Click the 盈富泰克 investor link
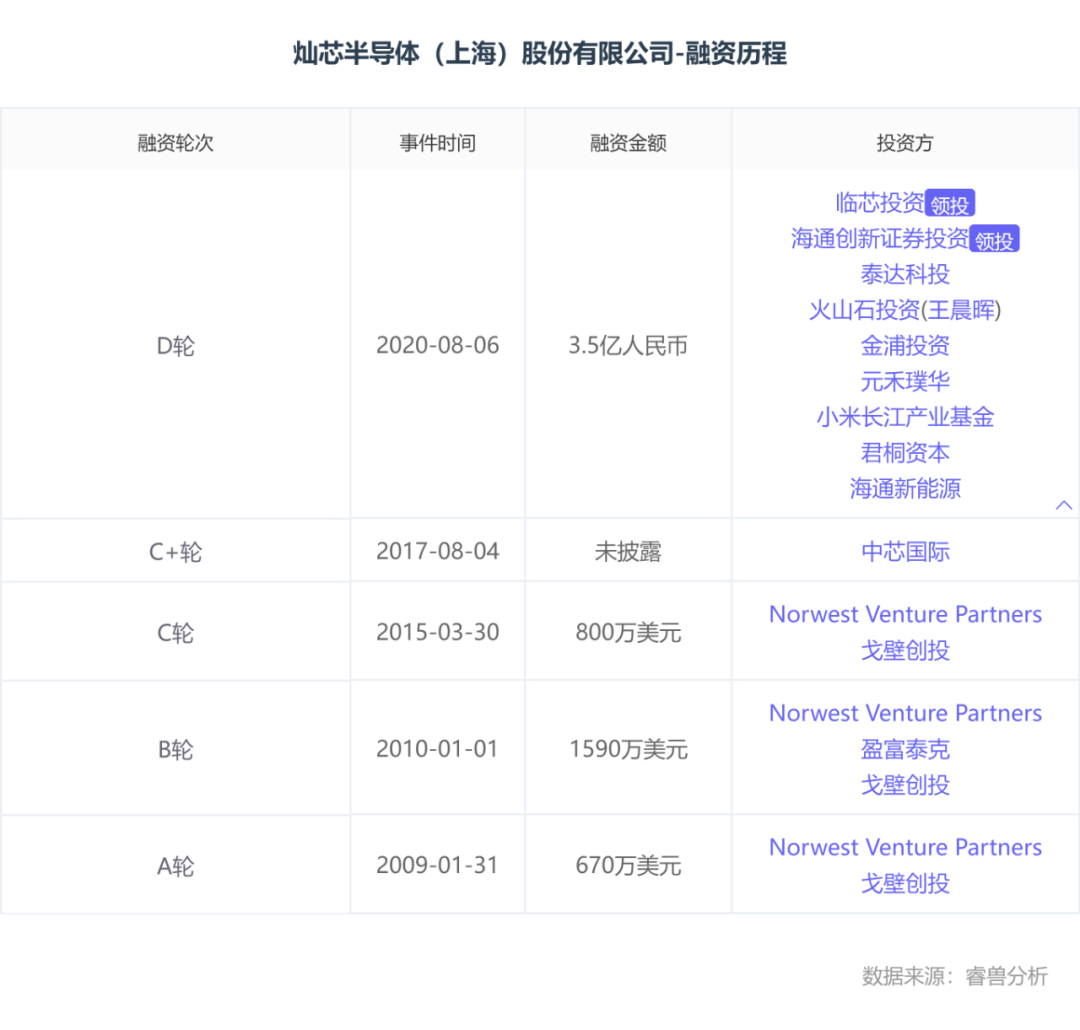The width and height of the screenshot is (1080, 1030). click(904, 749)
